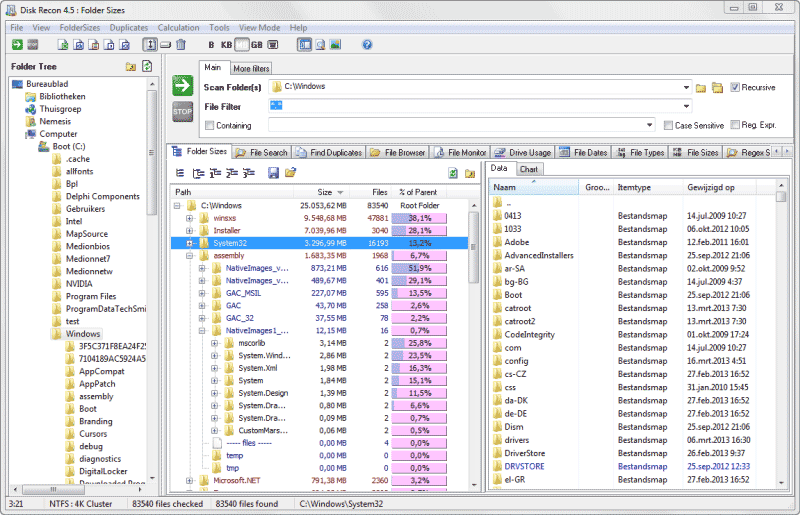Open the File menu
The height and width of the screenshot is (515, 800).
pos(17,28)
